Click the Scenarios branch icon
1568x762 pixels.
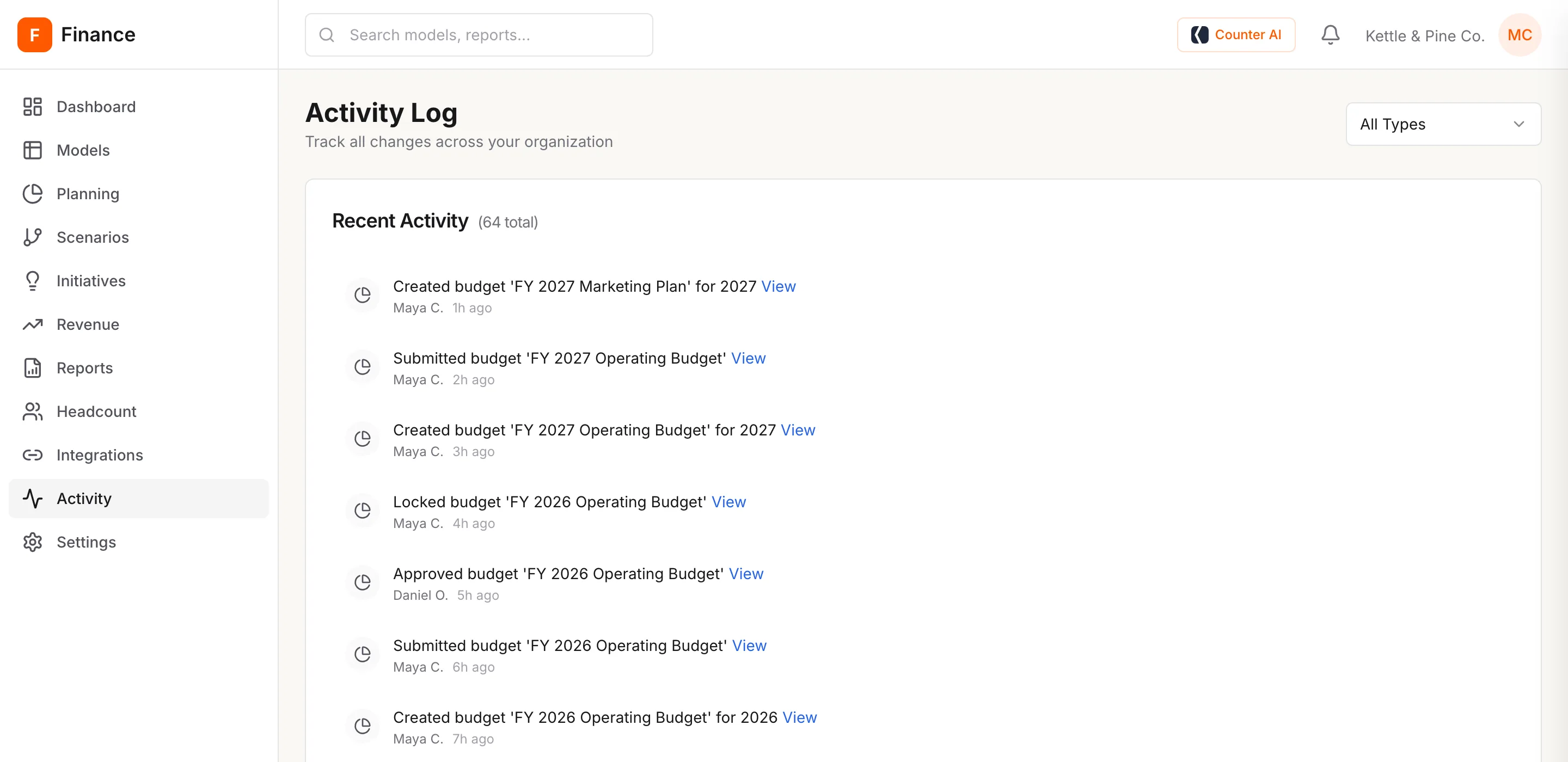click(32, 237)
